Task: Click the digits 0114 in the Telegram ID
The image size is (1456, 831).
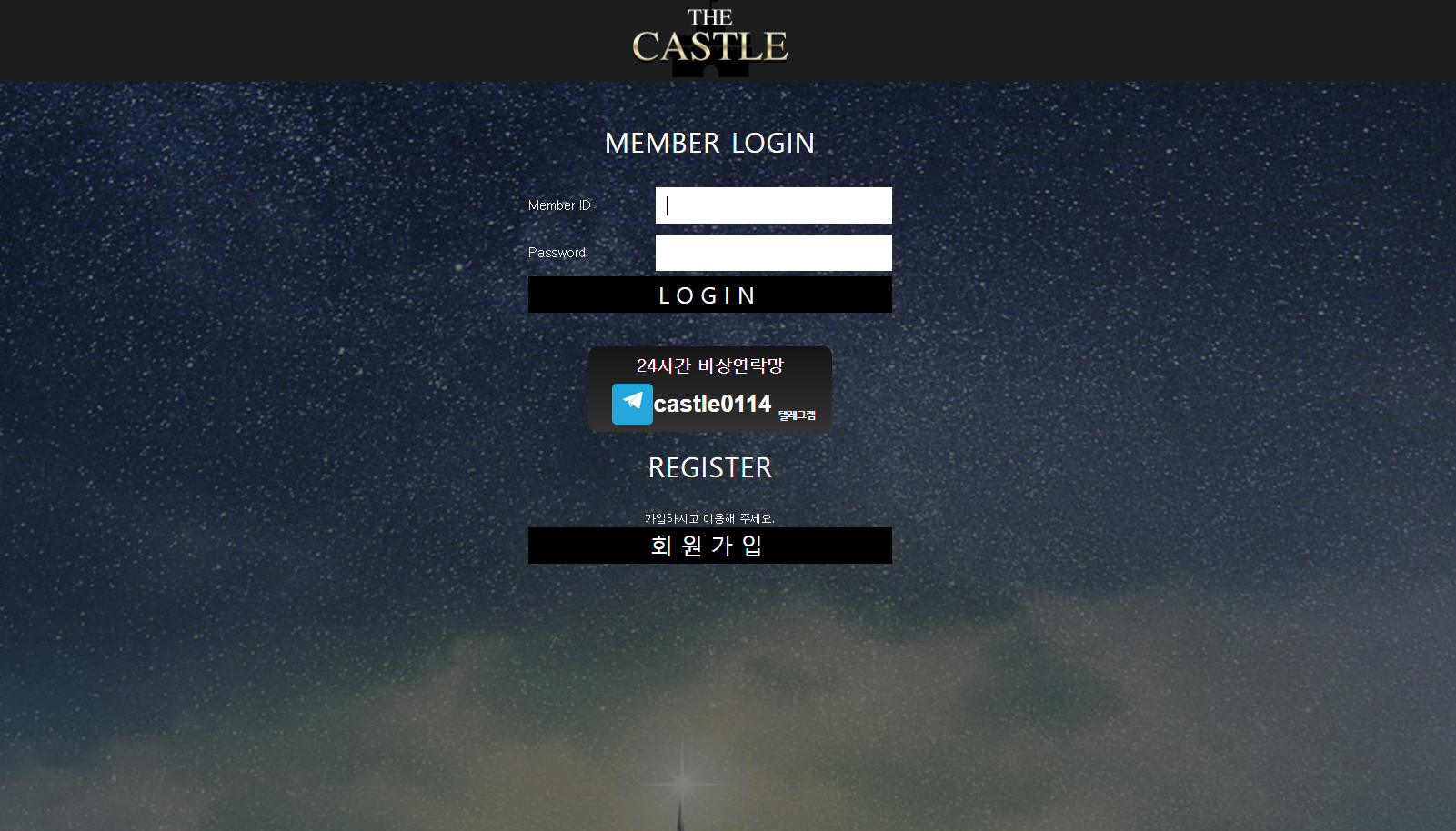Action: coord(745,404)
